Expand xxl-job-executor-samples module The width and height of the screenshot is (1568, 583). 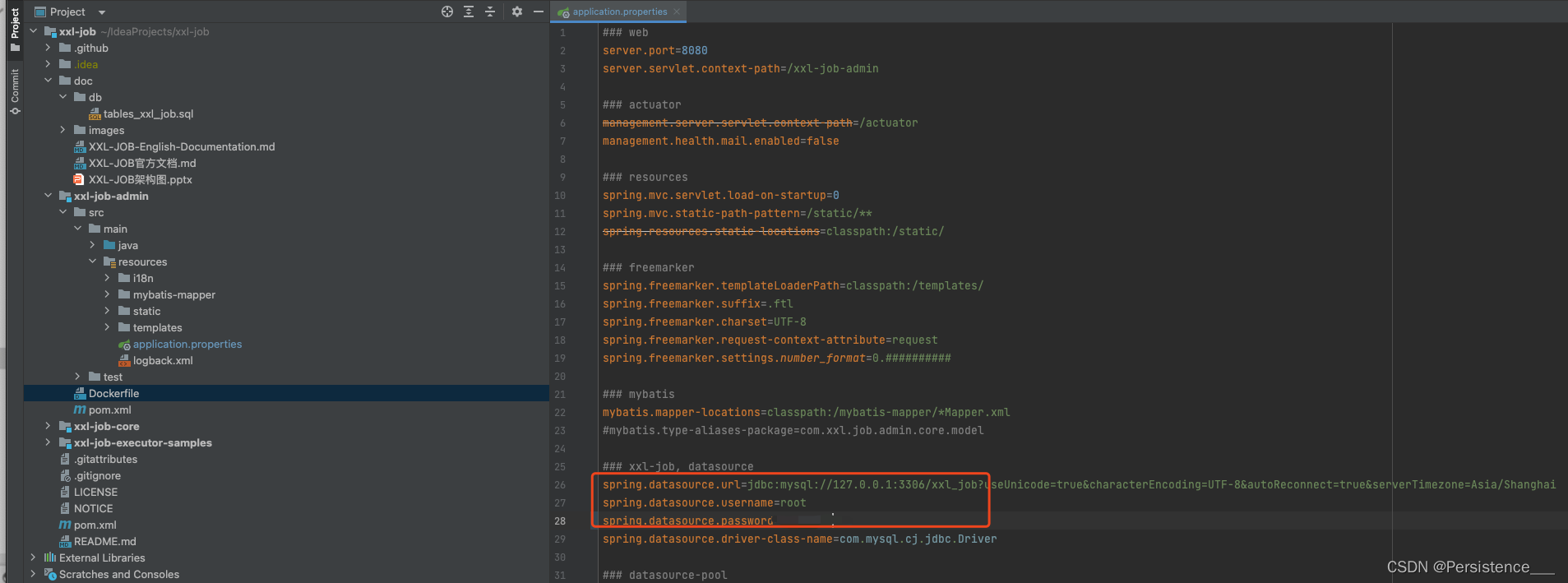tap(49, 442)
